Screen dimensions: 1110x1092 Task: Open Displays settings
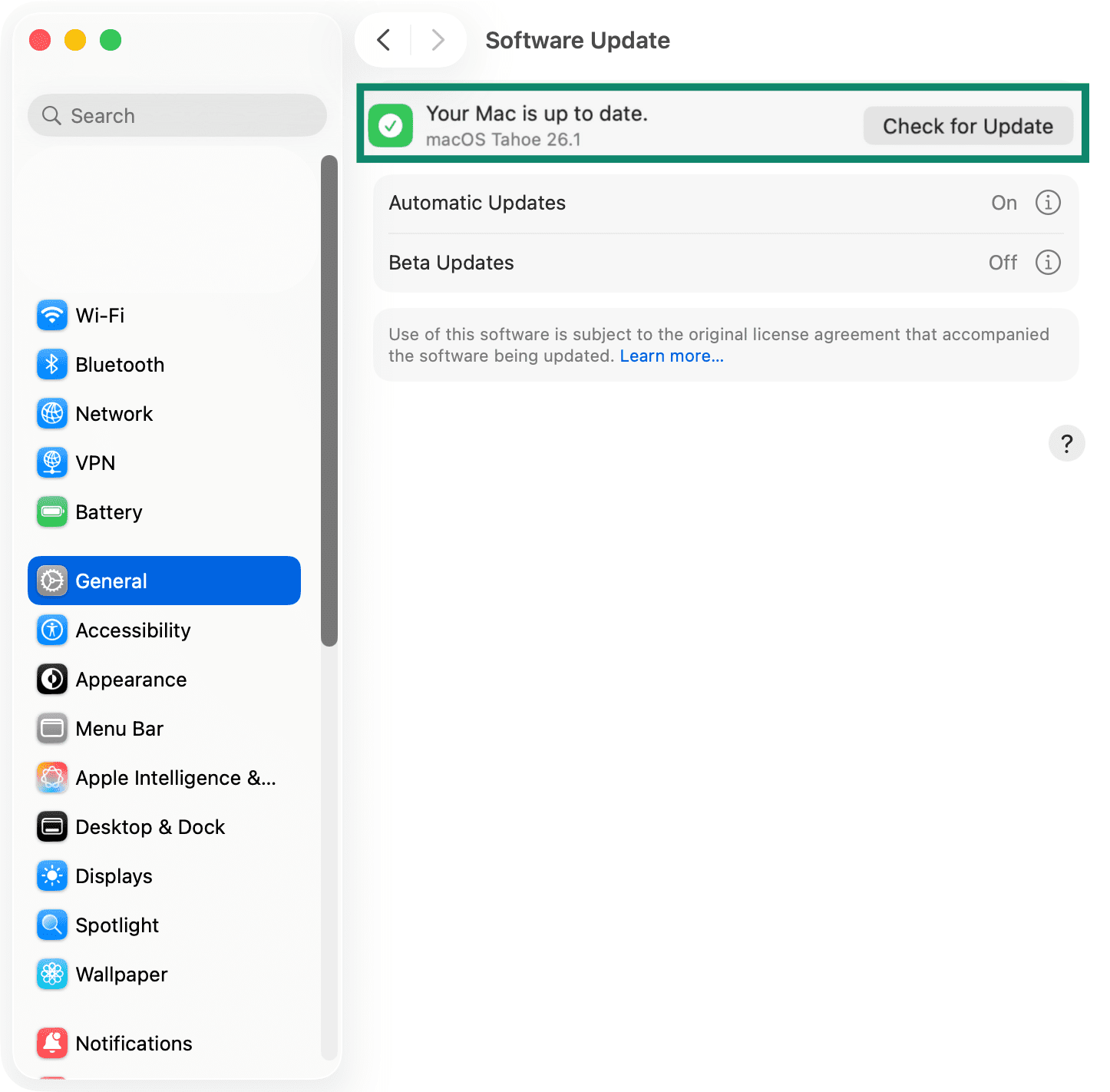114,875
